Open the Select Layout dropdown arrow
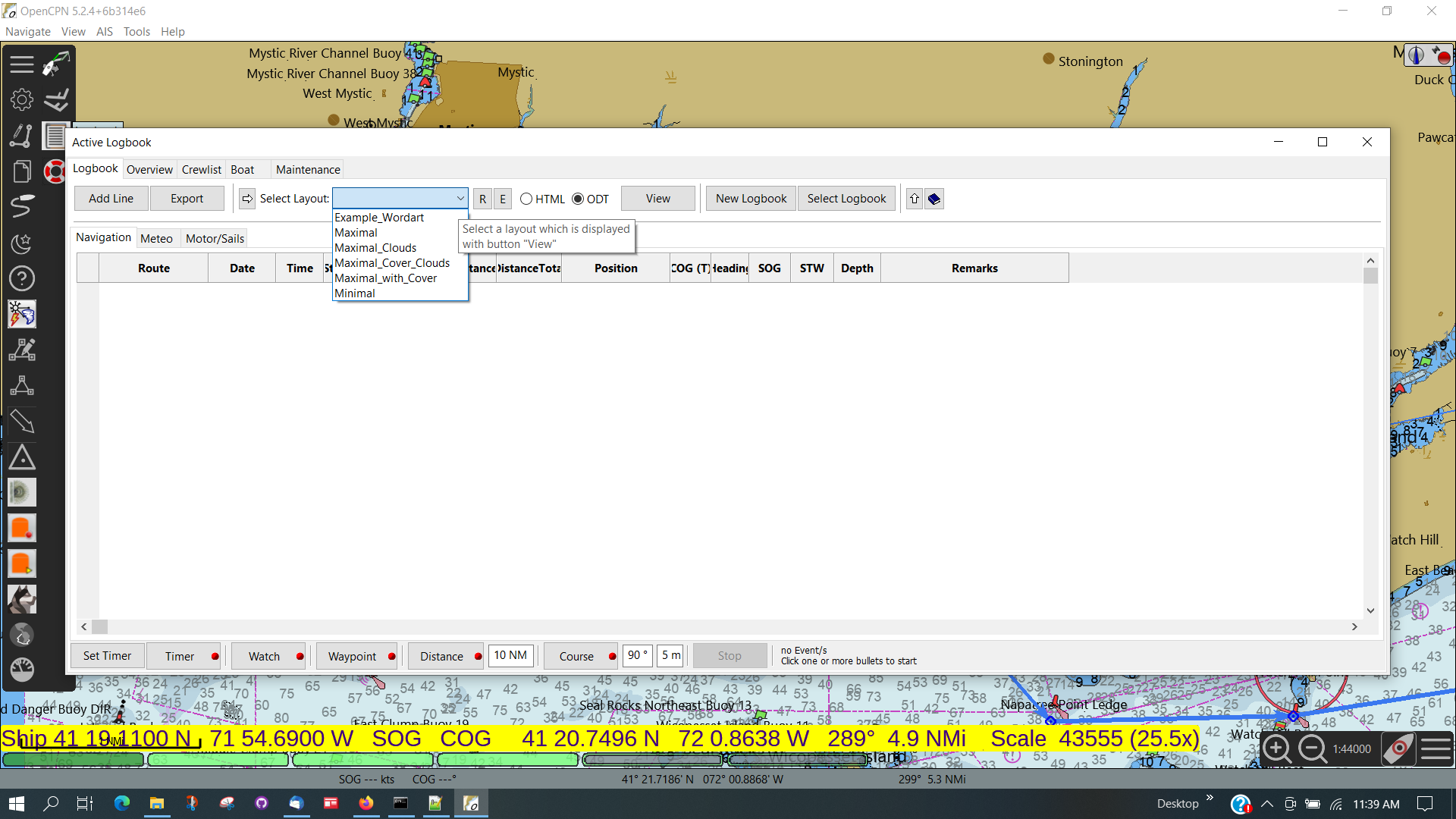Image resolution: width=1456 pixels, height=819 pixels. [460, 198]
